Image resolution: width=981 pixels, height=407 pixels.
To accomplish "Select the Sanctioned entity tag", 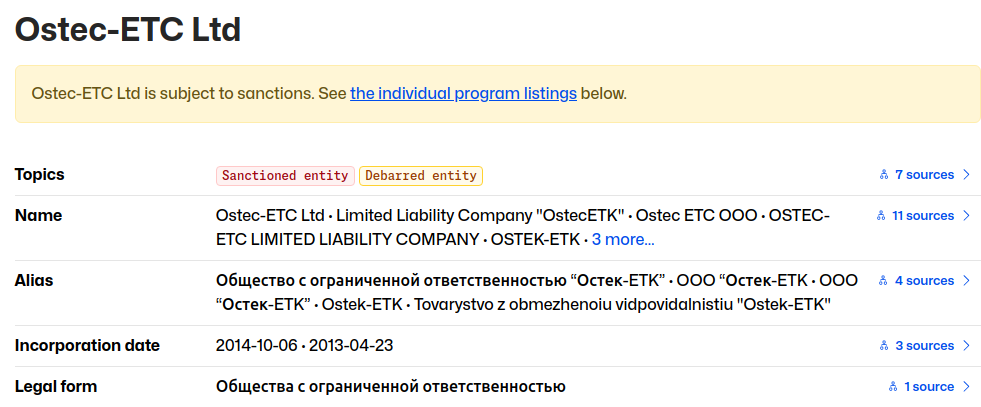I will click(285, 176).
